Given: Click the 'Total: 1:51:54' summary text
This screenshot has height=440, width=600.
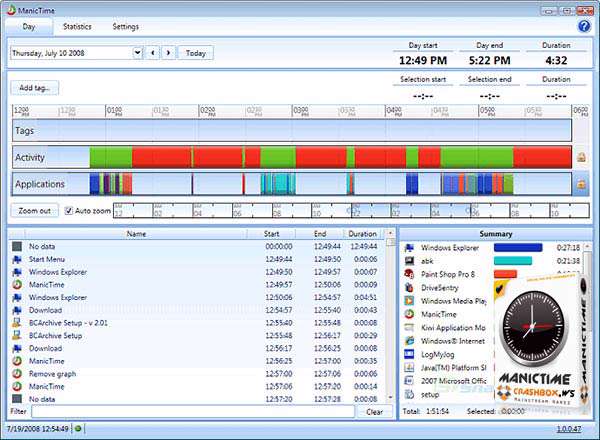Looking at the screenshot, I should (x=426, y=411).
